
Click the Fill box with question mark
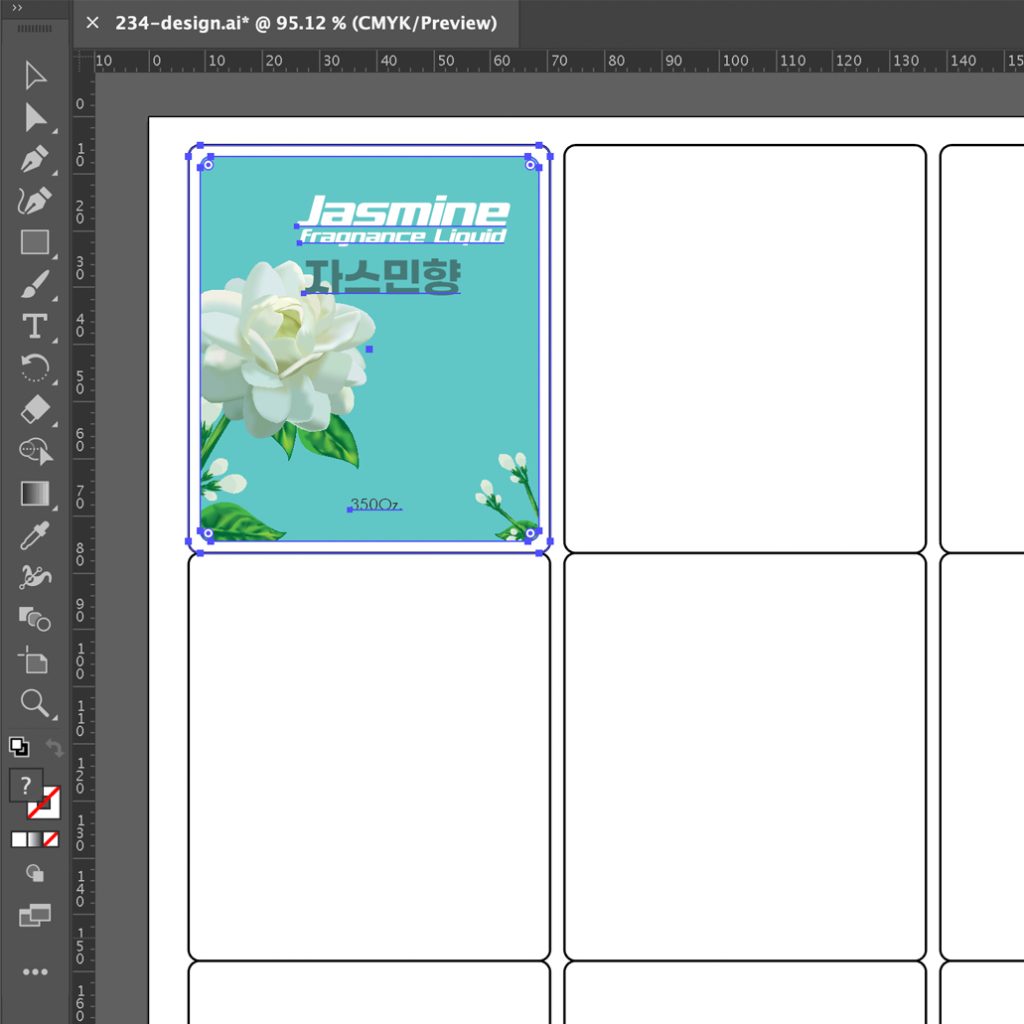25,785
